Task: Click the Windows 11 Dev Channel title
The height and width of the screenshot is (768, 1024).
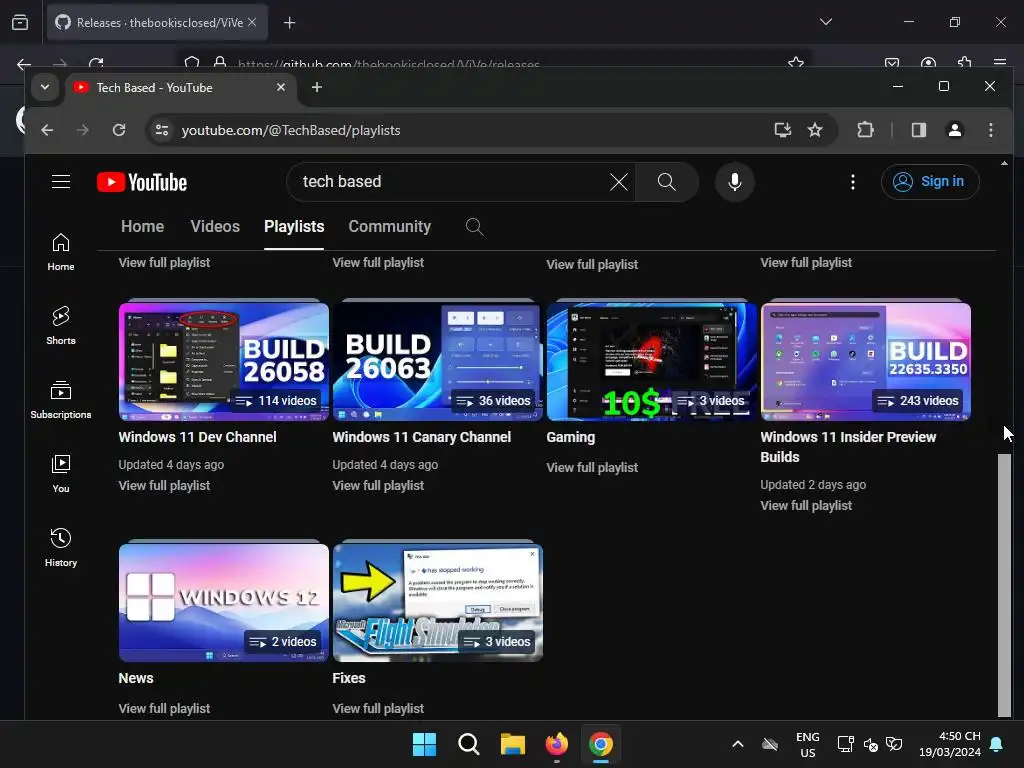Action: click(197, 437)
